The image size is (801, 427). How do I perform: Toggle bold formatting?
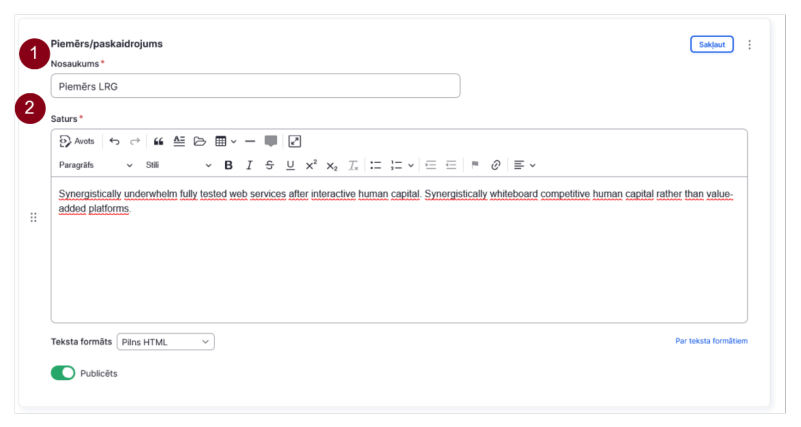pos(228,165)
